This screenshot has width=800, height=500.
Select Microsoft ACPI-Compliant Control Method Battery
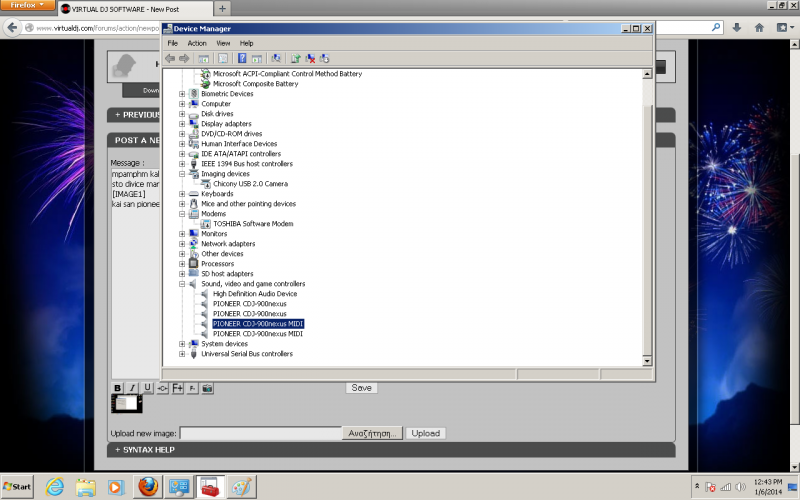287,74
